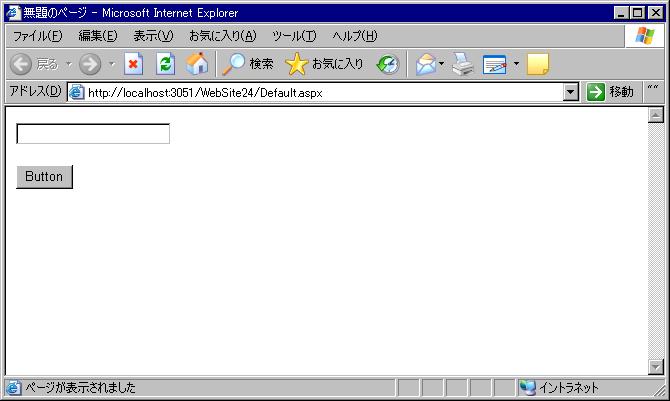Open the お気に入り(A) menu

223,36
